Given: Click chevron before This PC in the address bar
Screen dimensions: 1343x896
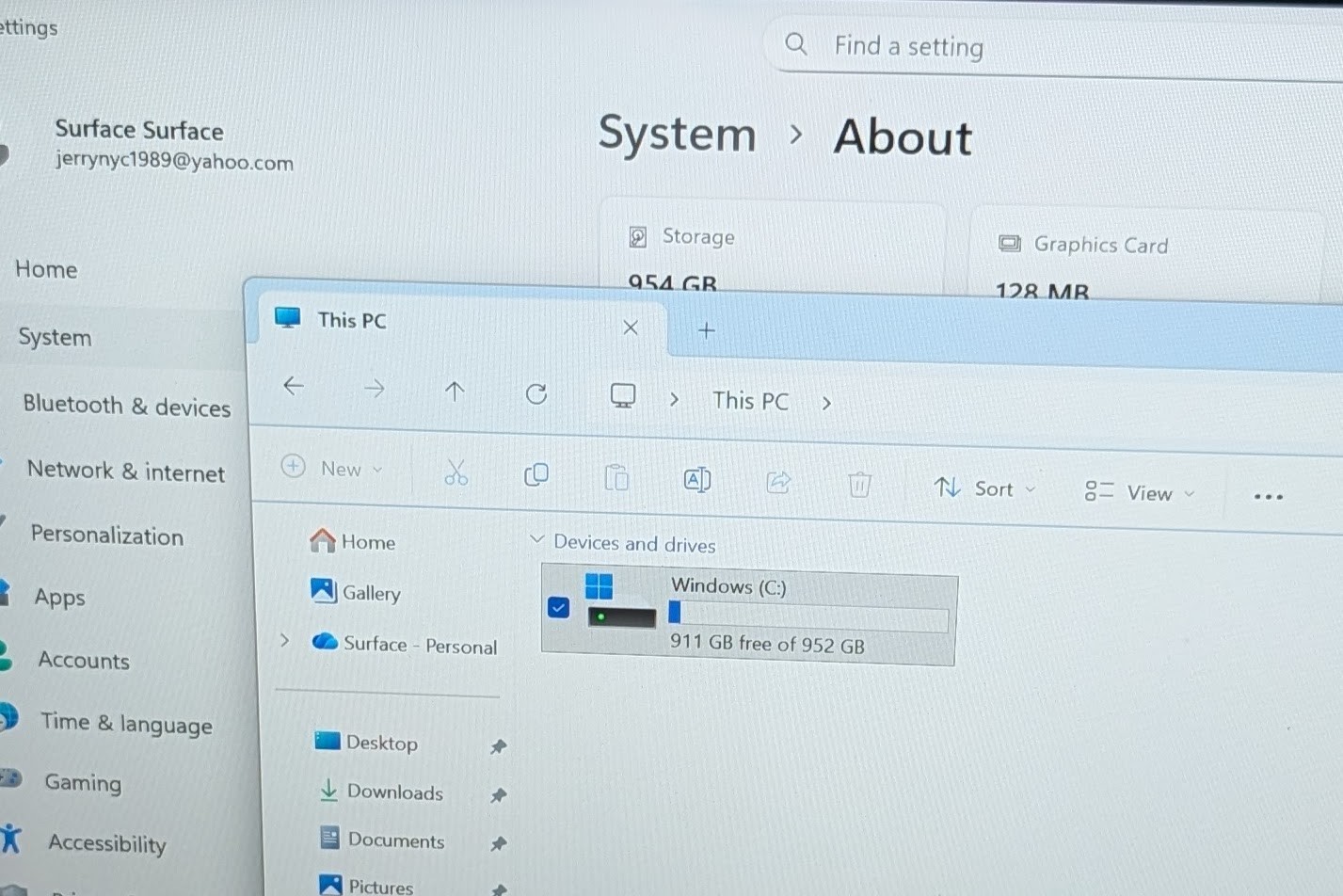Looking at the screenshot, I should (674, 399).
